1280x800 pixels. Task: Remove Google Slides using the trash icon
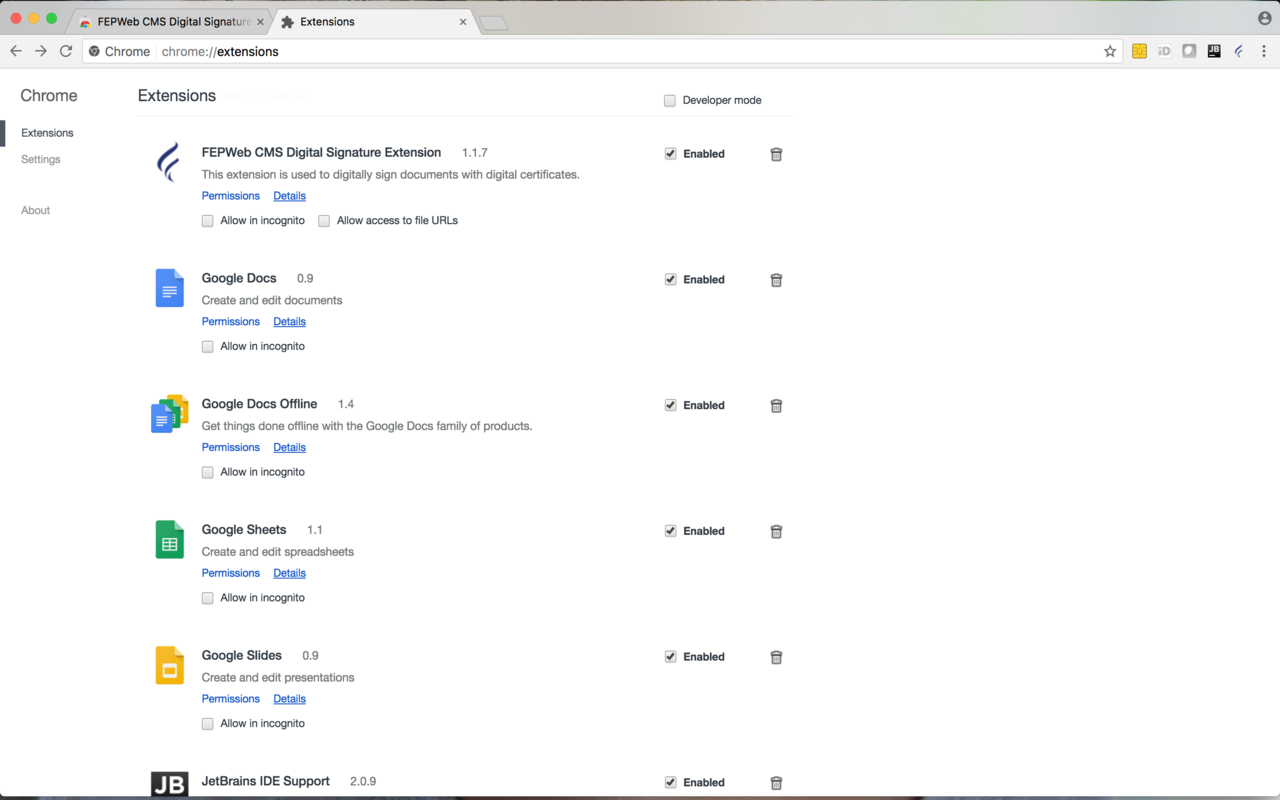(776, 658)
